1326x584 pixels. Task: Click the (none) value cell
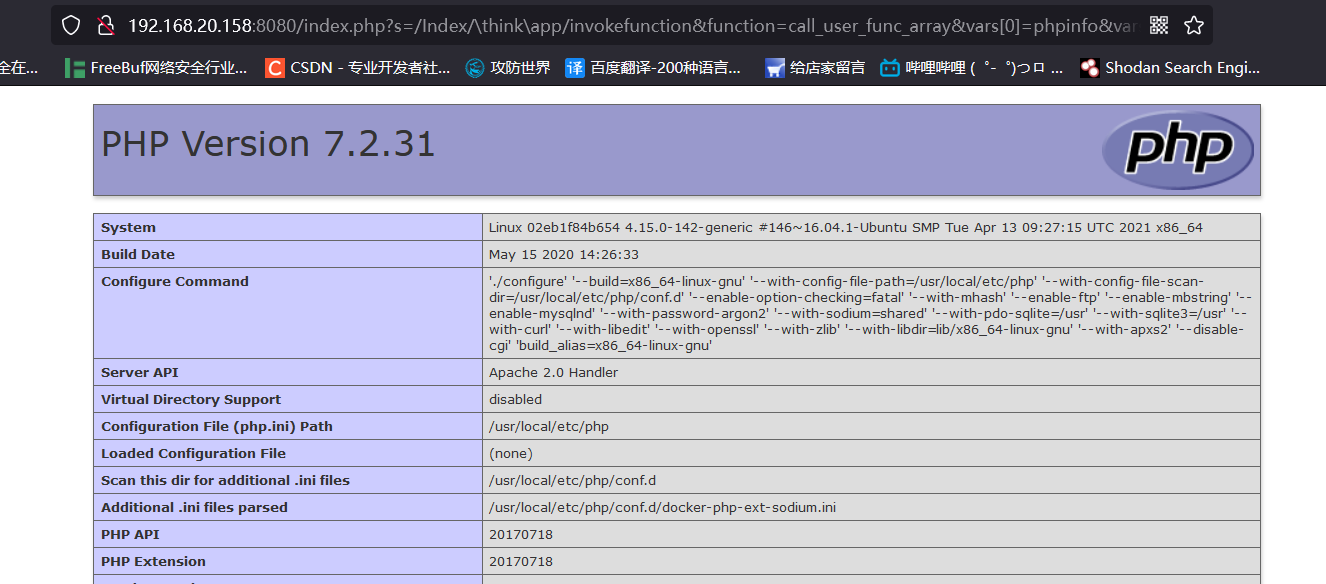point(871,453)
